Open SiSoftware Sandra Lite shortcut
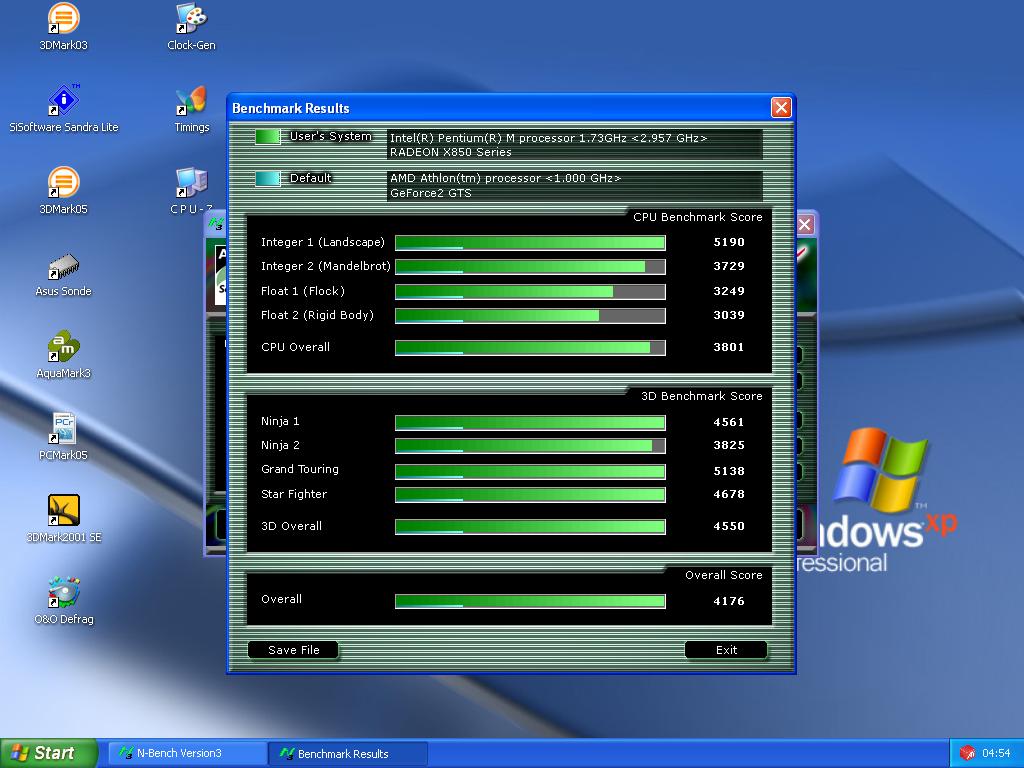The width and height of the screenshot is (1024, 768). (64, 102)
